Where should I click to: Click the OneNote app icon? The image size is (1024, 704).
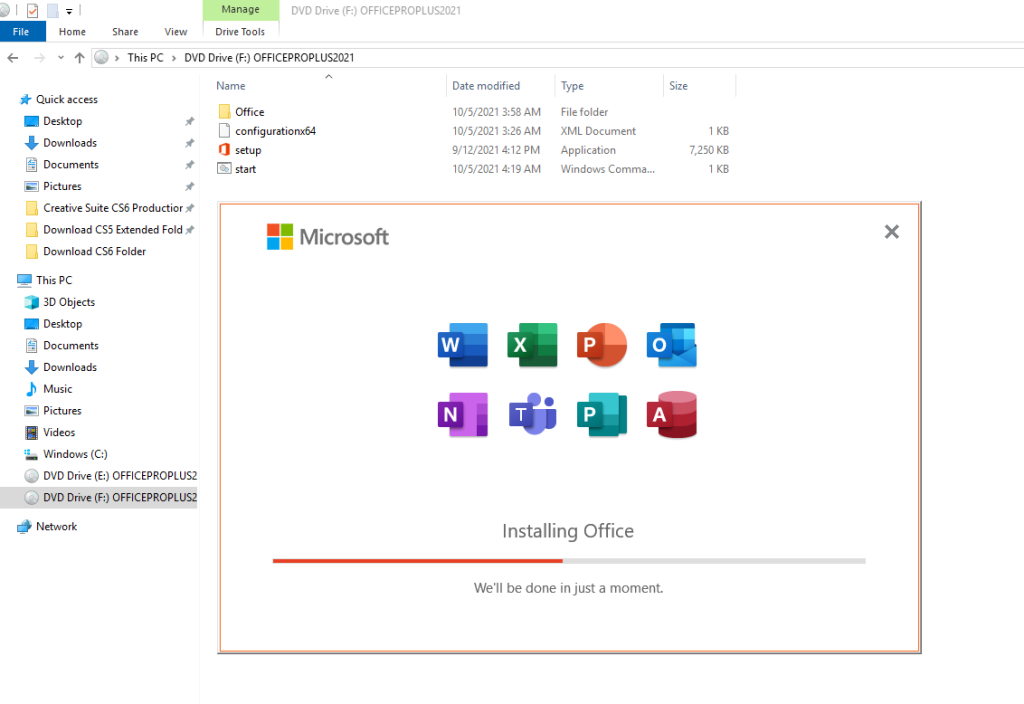(x=462, y=415)
